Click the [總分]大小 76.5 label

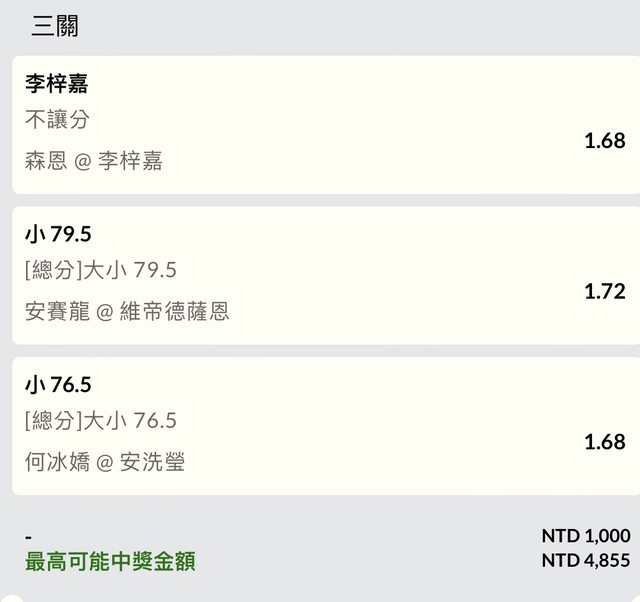click(101, 420)
